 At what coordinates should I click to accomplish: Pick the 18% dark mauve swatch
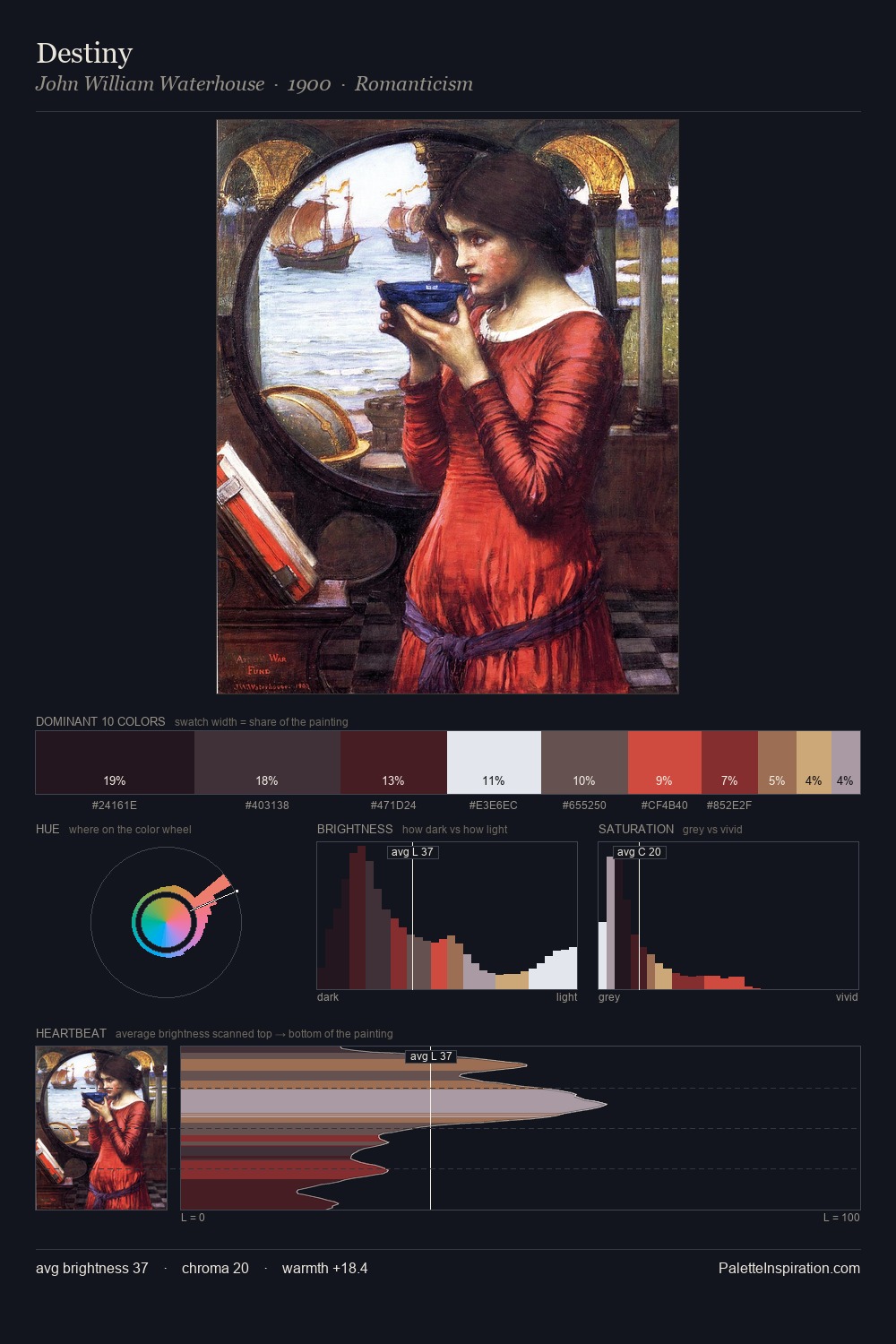[267, 762]
